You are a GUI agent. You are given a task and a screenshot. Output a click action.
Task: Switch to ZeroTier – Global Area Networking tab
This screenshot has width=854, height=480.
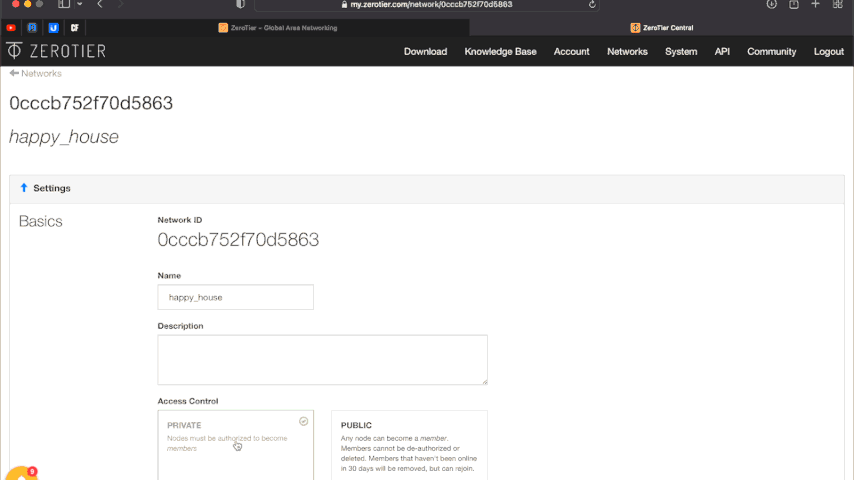278,28
